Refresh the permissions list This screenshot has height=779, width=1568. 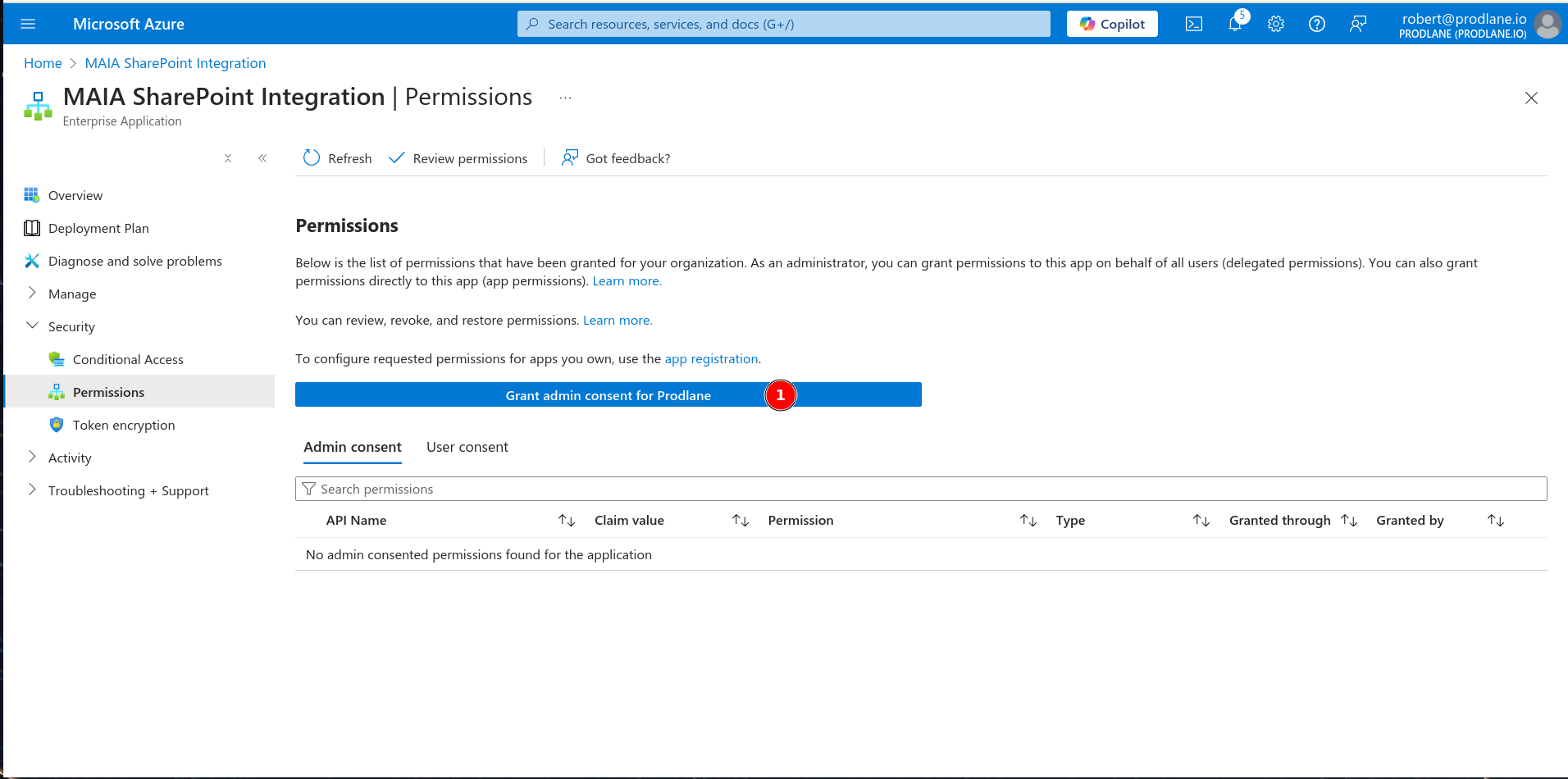338,158
